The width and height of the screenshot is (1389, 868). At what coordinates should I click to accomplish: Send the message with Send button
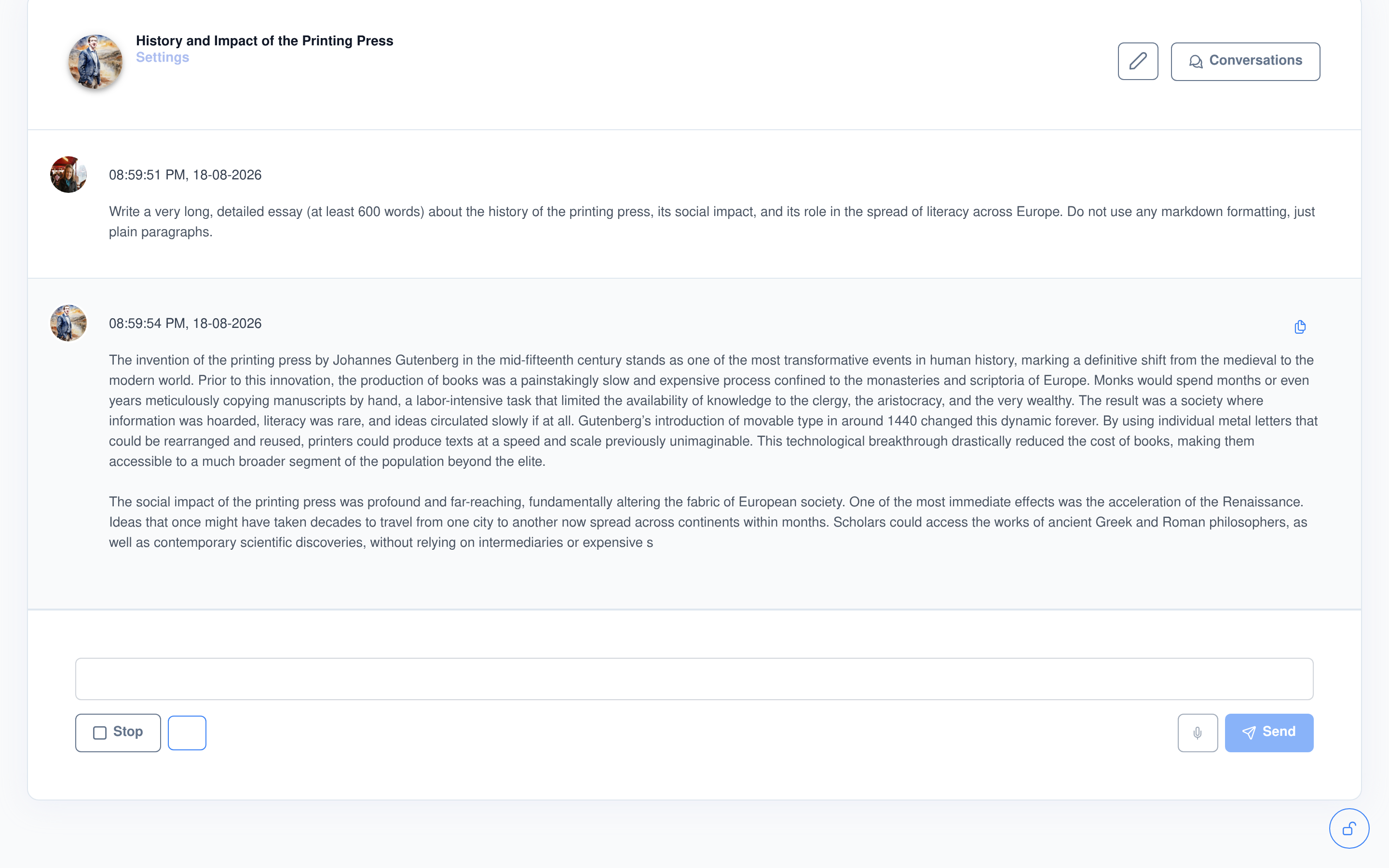point(1269,732)
